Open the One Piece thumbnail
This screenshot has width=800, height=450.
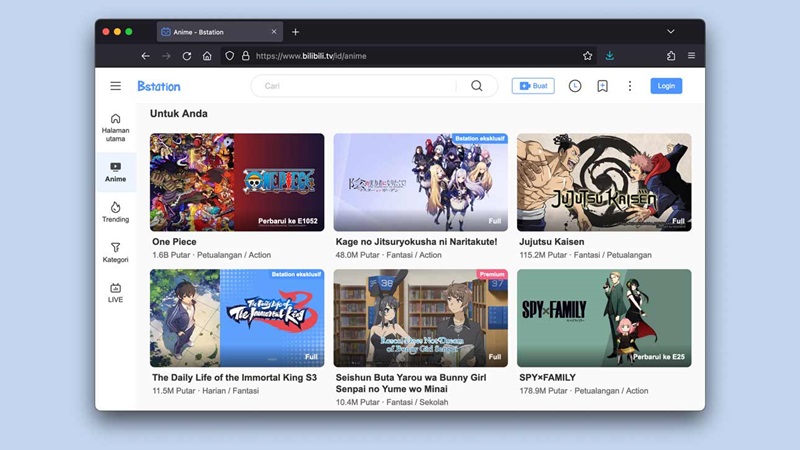point(237,182)
